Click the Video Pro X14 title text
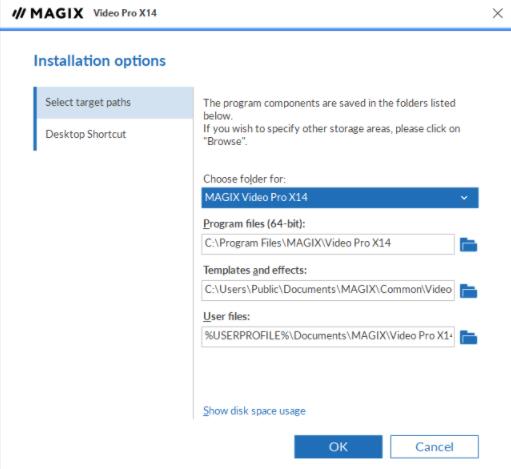The height and width of the screenshot is (469, 511). click(x=125, y=13)
